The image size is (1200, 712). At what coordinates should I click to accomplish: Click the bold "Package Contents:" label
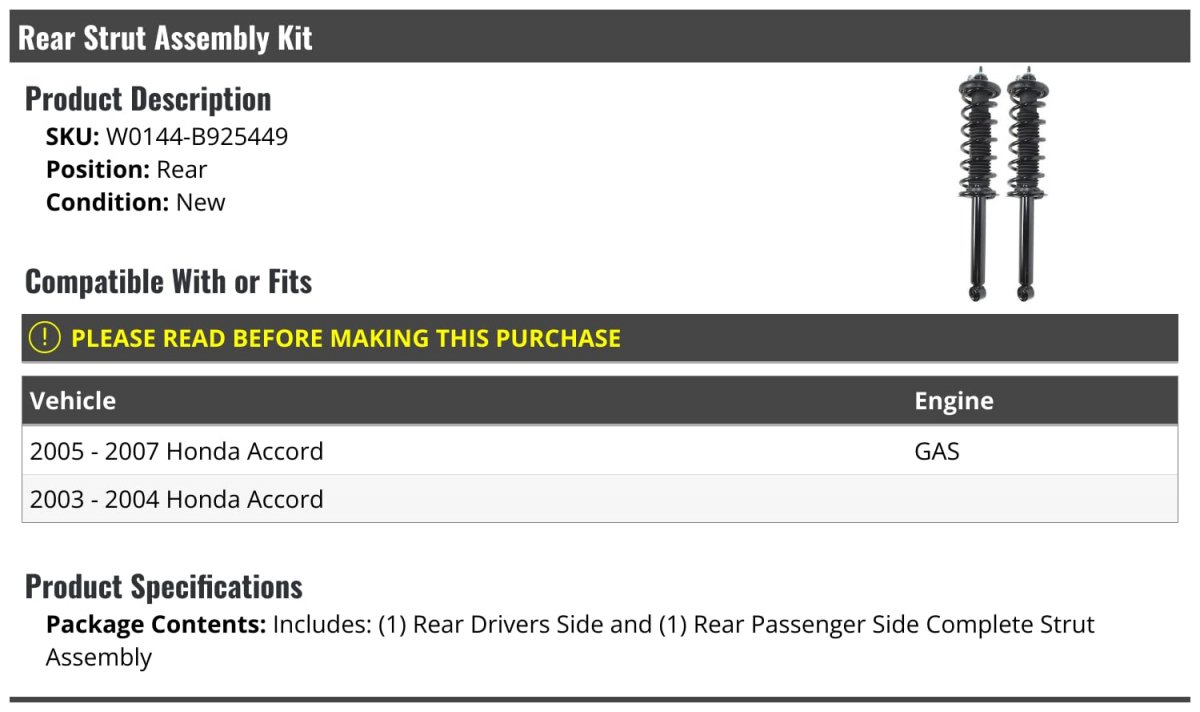coord(156,625)
